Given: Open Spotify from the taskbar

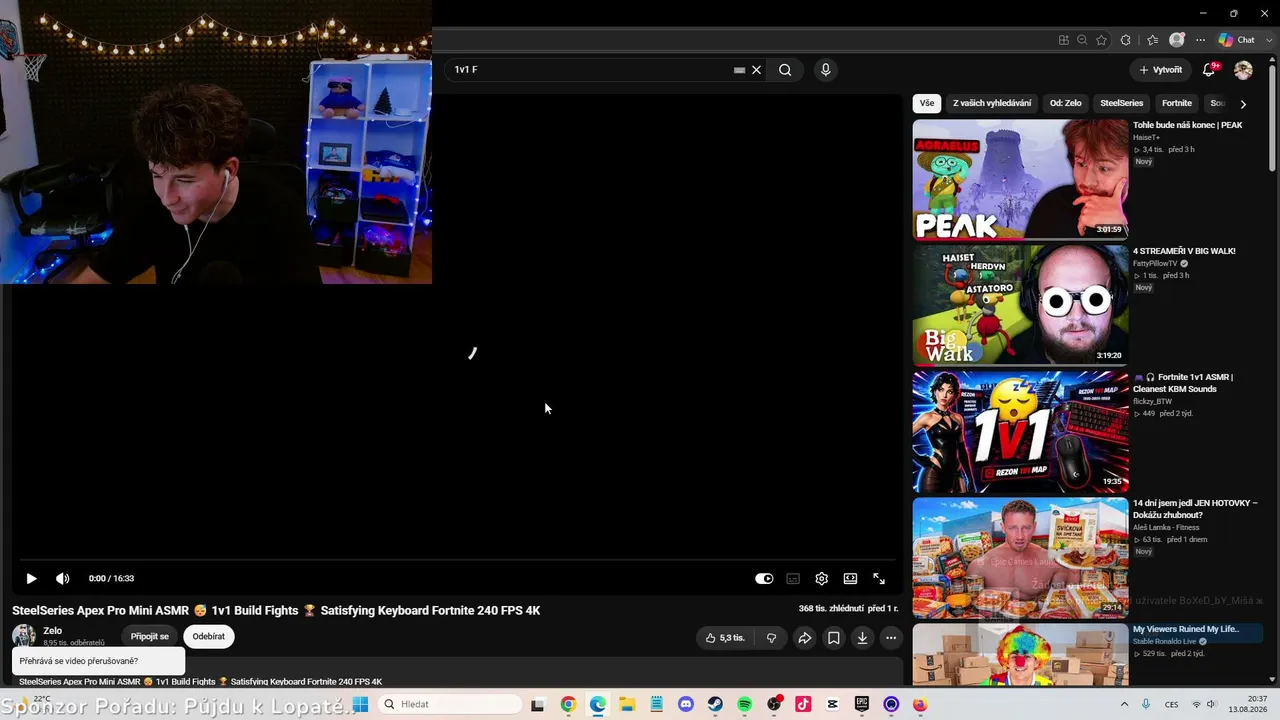Looking at the screenshot, I should [x=744, y=704].
